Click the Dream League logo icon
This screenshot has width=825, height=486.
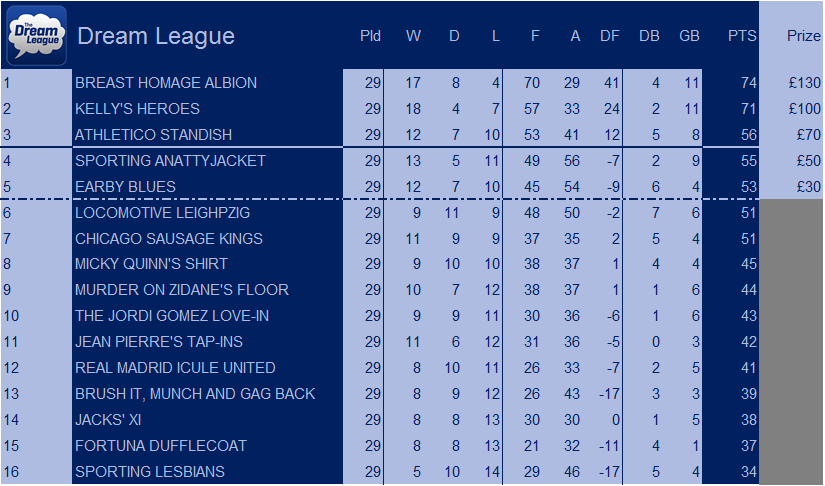coord(36,35)
